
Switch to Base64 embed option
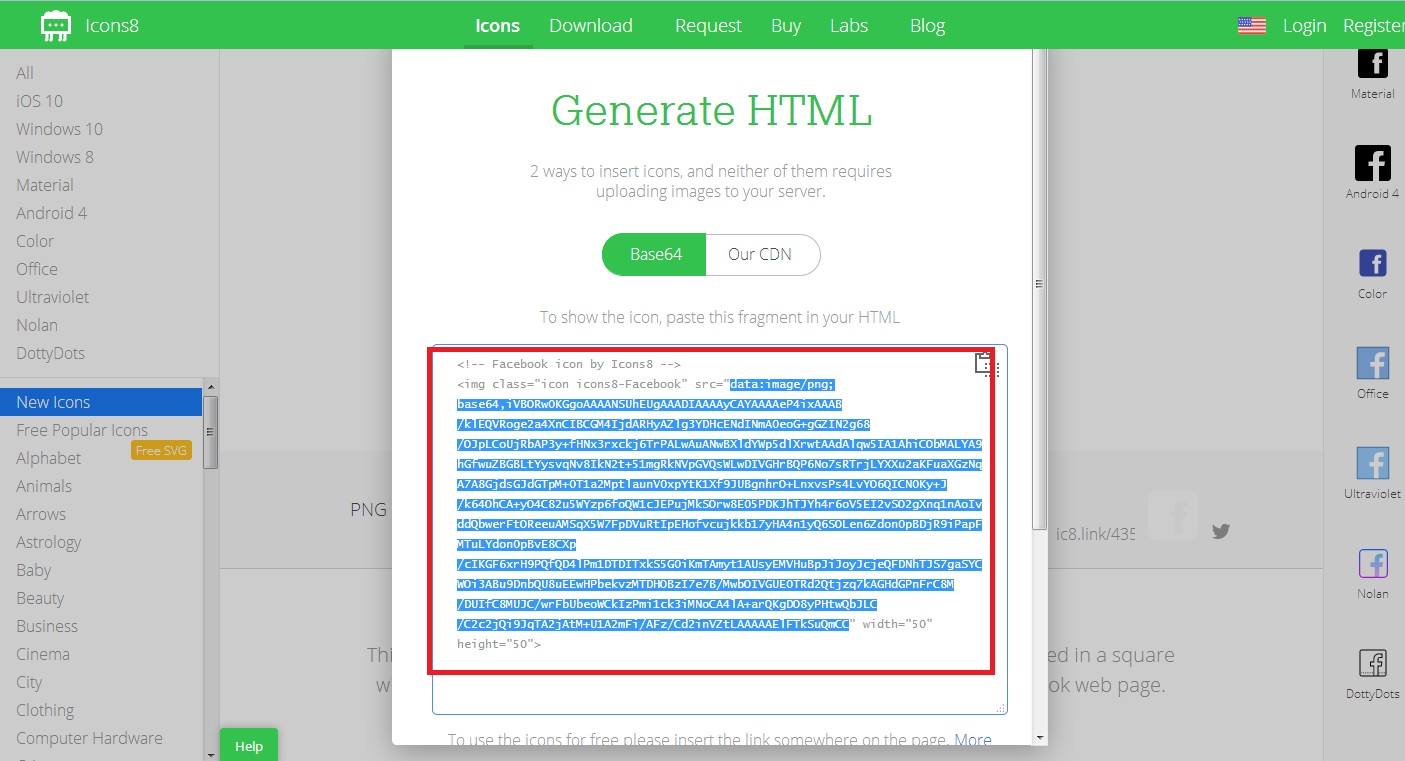655,255
